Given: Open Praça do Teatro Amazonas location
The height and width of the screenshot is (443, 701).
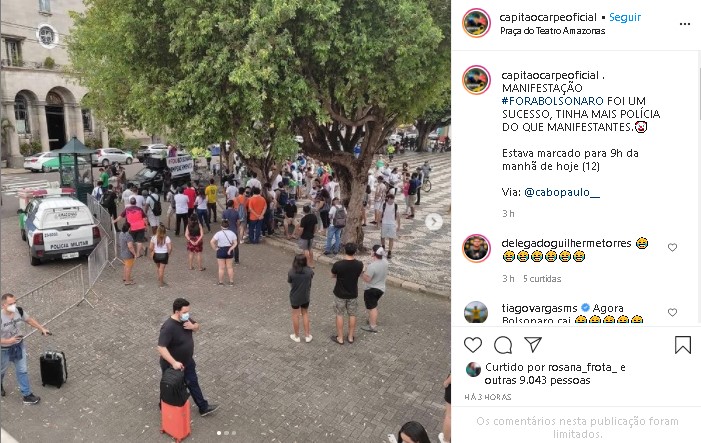Looking at the screenshot, I should coord(553,31).
